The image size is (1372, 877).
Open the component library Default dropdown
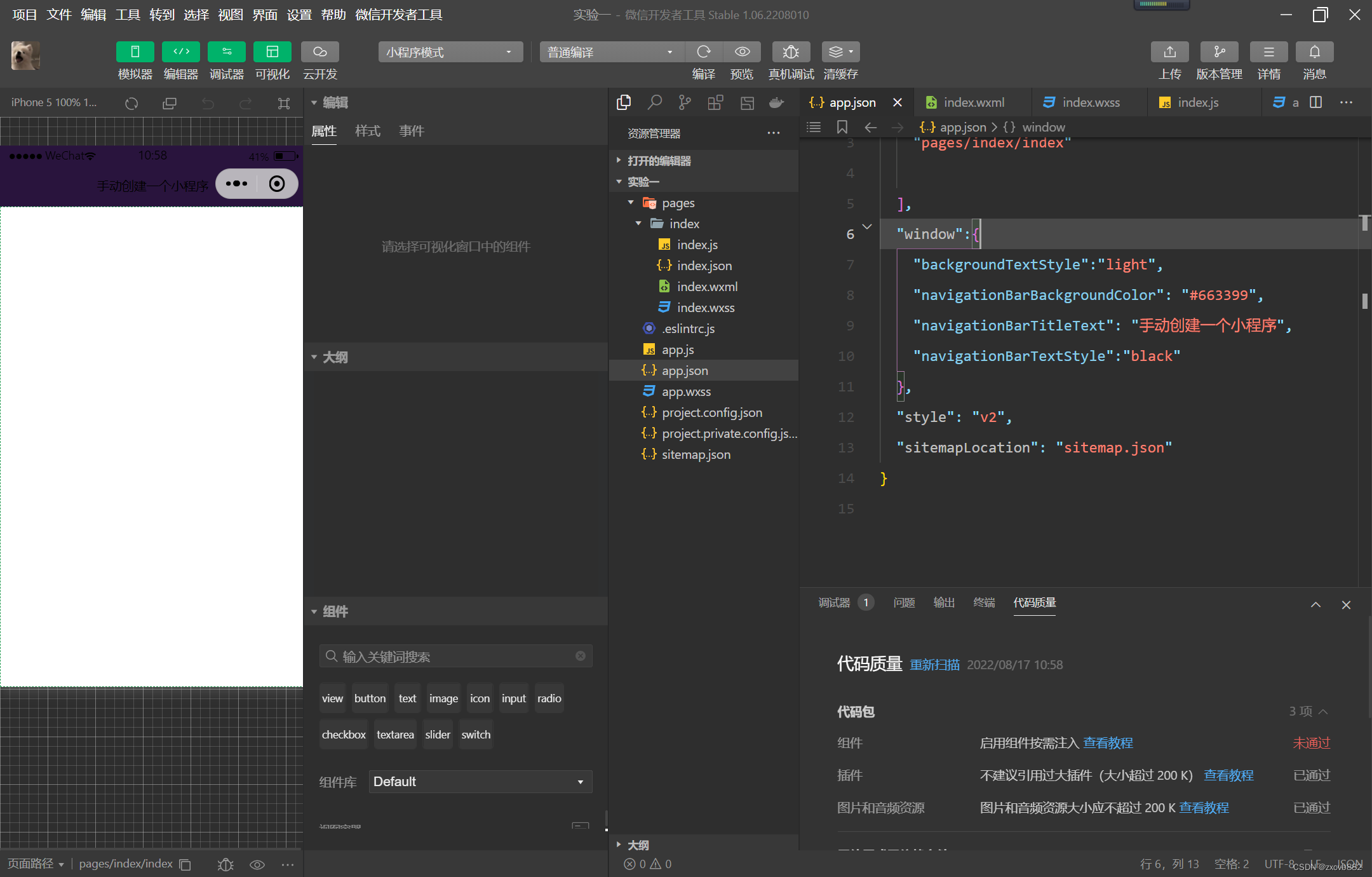pyautogui.click(x=480, y=782)
